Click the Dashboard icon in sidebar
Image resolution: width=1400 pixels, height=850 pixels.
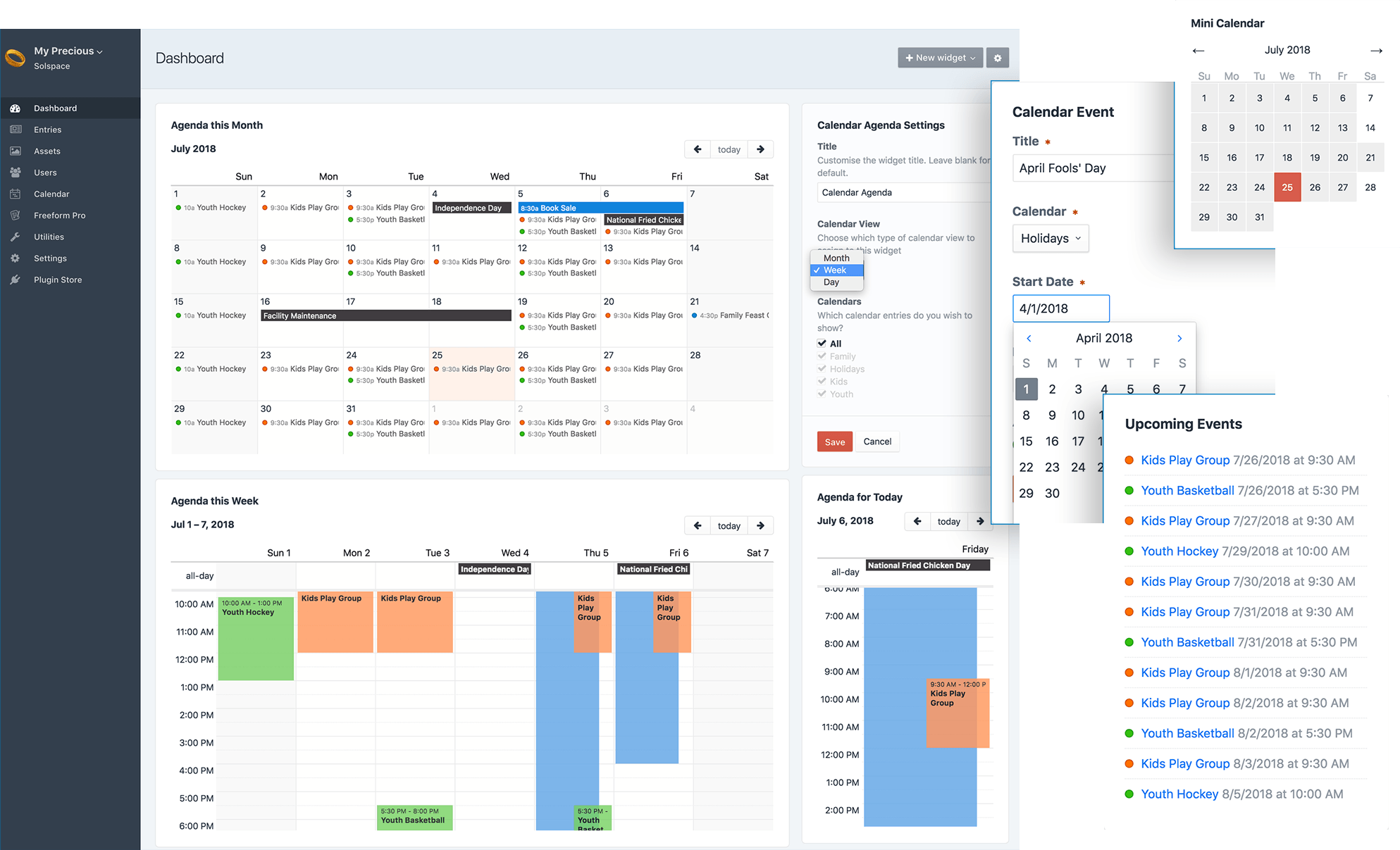pos(14,107)
